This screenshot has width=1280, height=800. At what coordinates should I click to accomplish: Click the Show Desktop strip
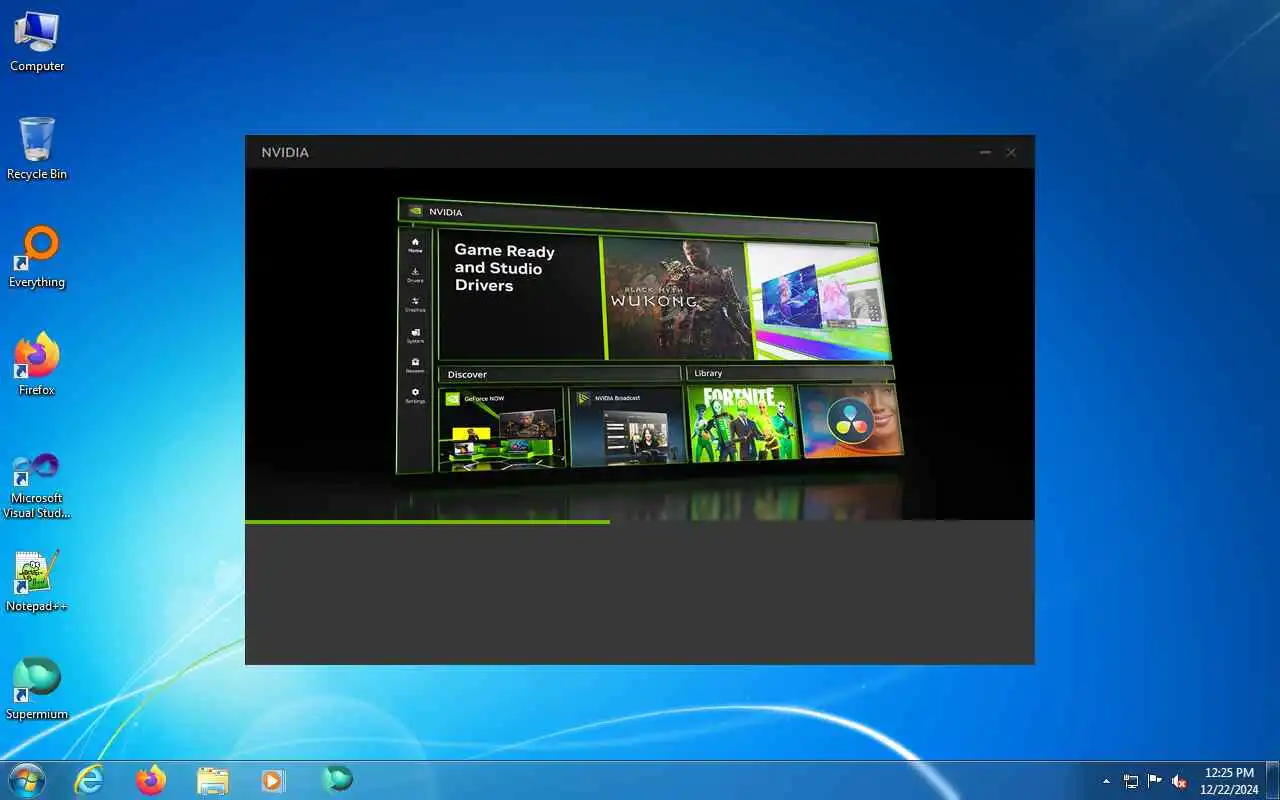click(1273, 780)
